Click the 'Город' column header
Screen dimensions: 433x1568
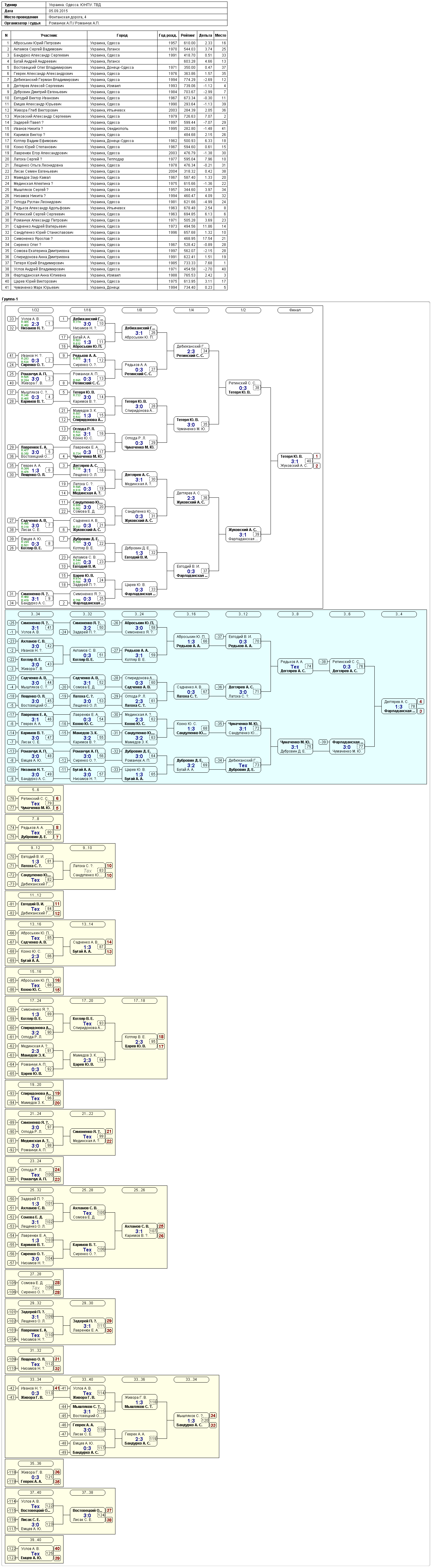tap(122, 35)
